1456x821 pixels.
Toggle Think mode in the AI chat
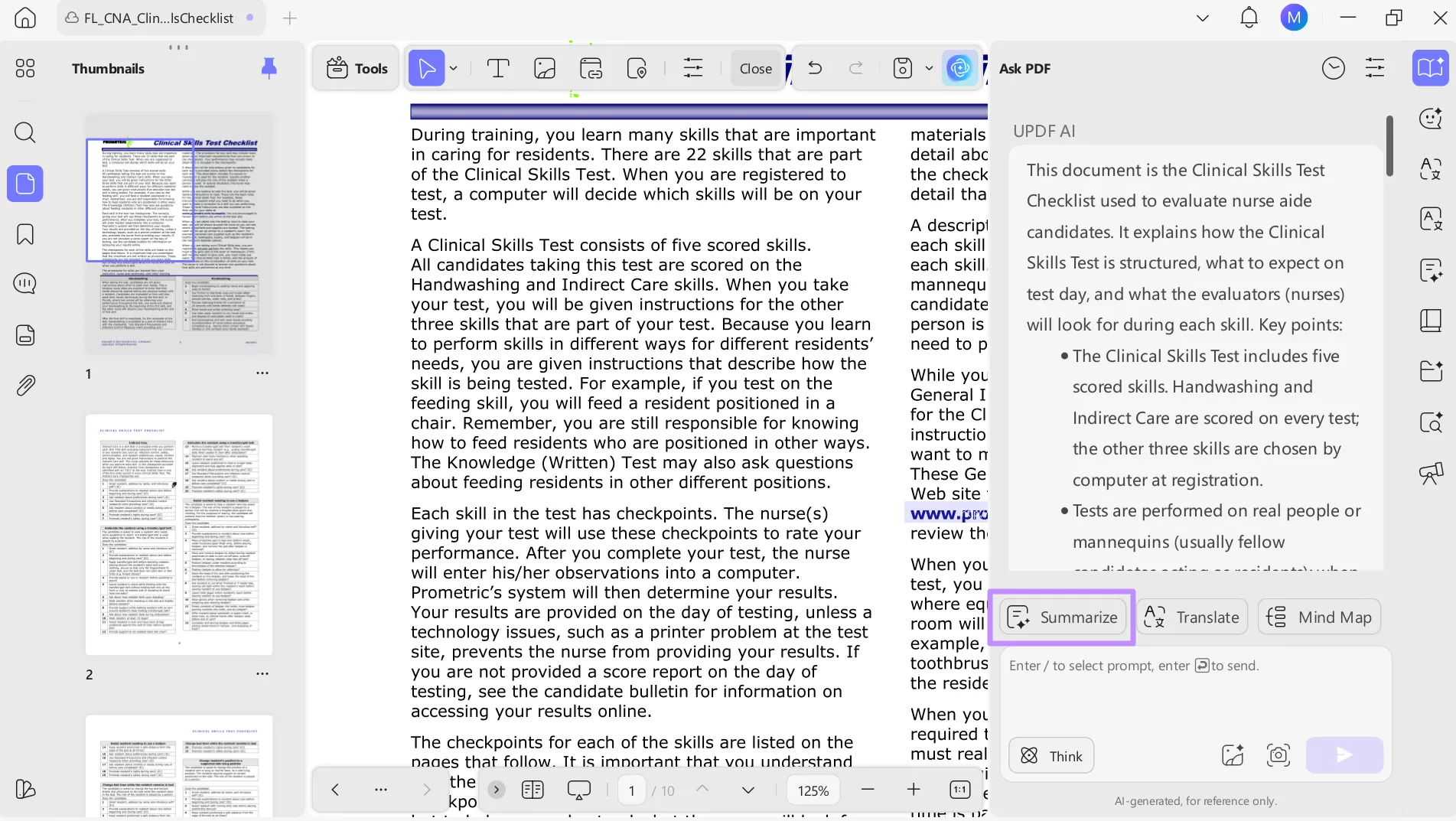pos(1050,755)
